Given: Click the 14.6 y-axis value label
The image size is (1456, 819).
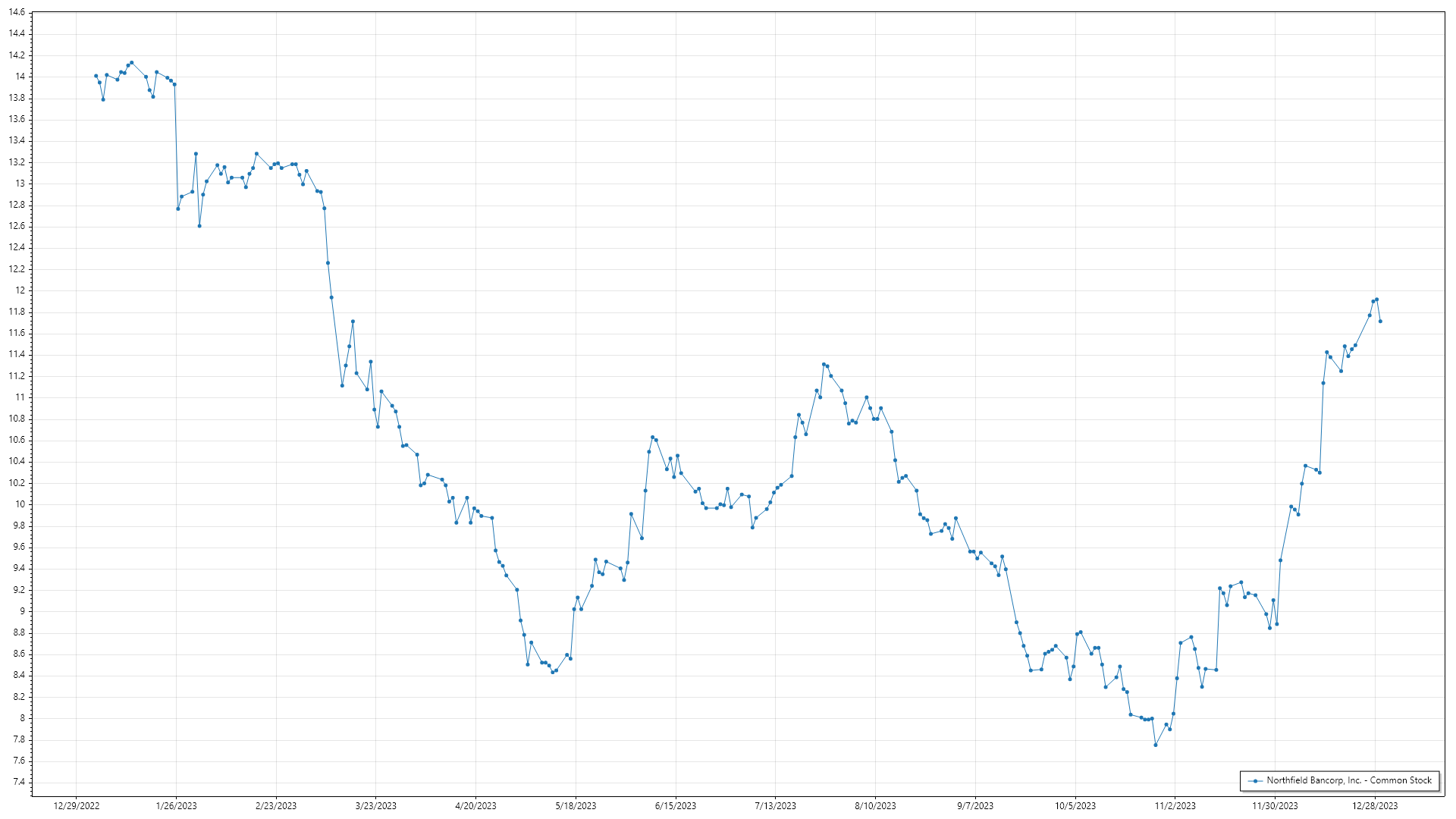Looking at the screenshot, I should 17,13.
